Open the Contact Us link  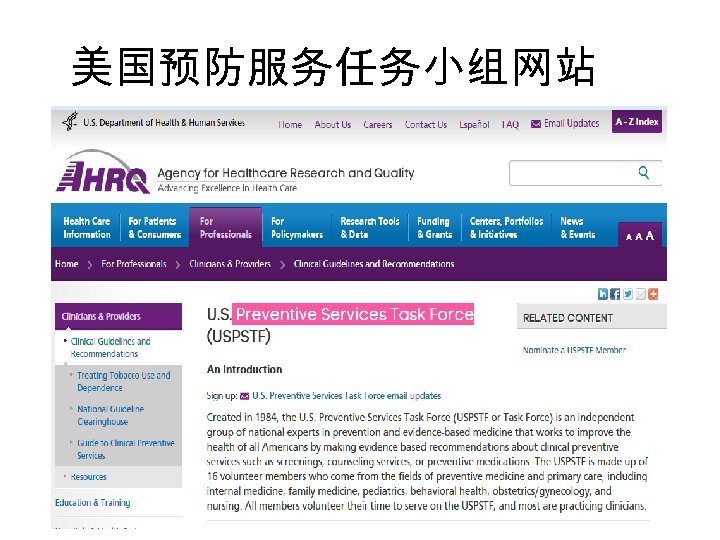426,124
